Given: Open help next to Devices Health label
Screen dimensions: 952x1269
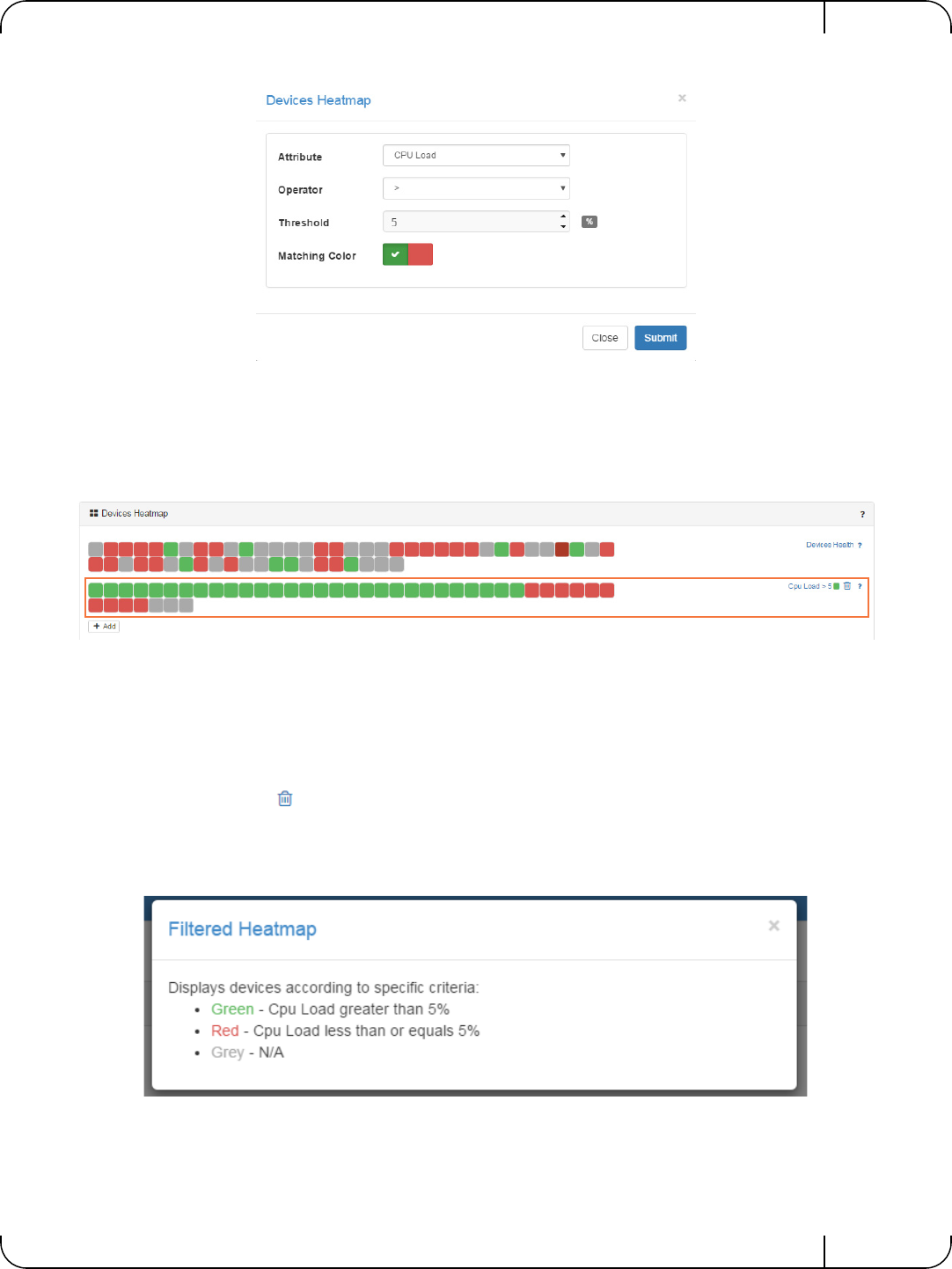Looking at the screenshot, I should pos(860,545).
